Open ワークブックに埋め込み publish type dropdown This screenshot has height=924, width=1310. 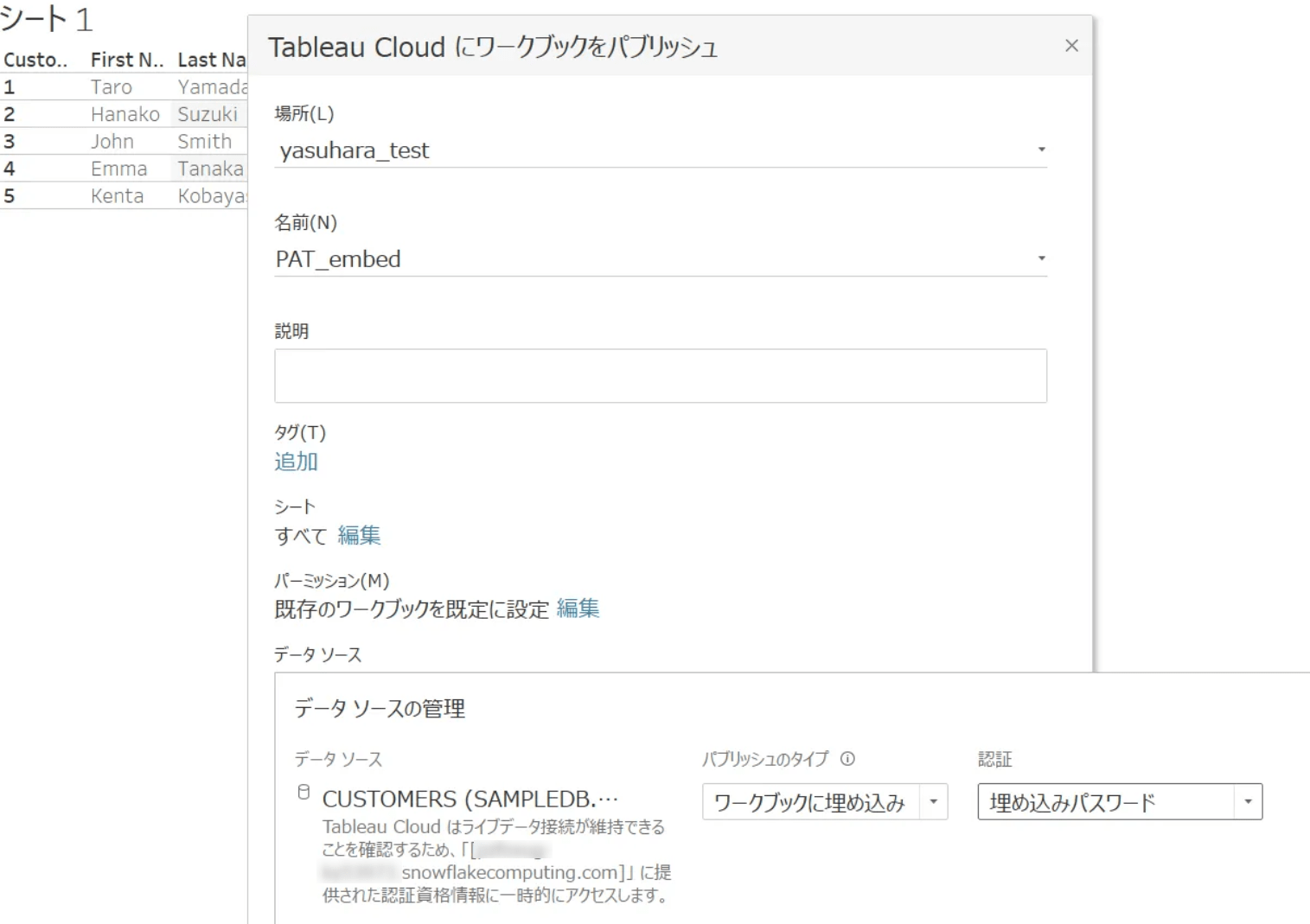pos(825,802)
